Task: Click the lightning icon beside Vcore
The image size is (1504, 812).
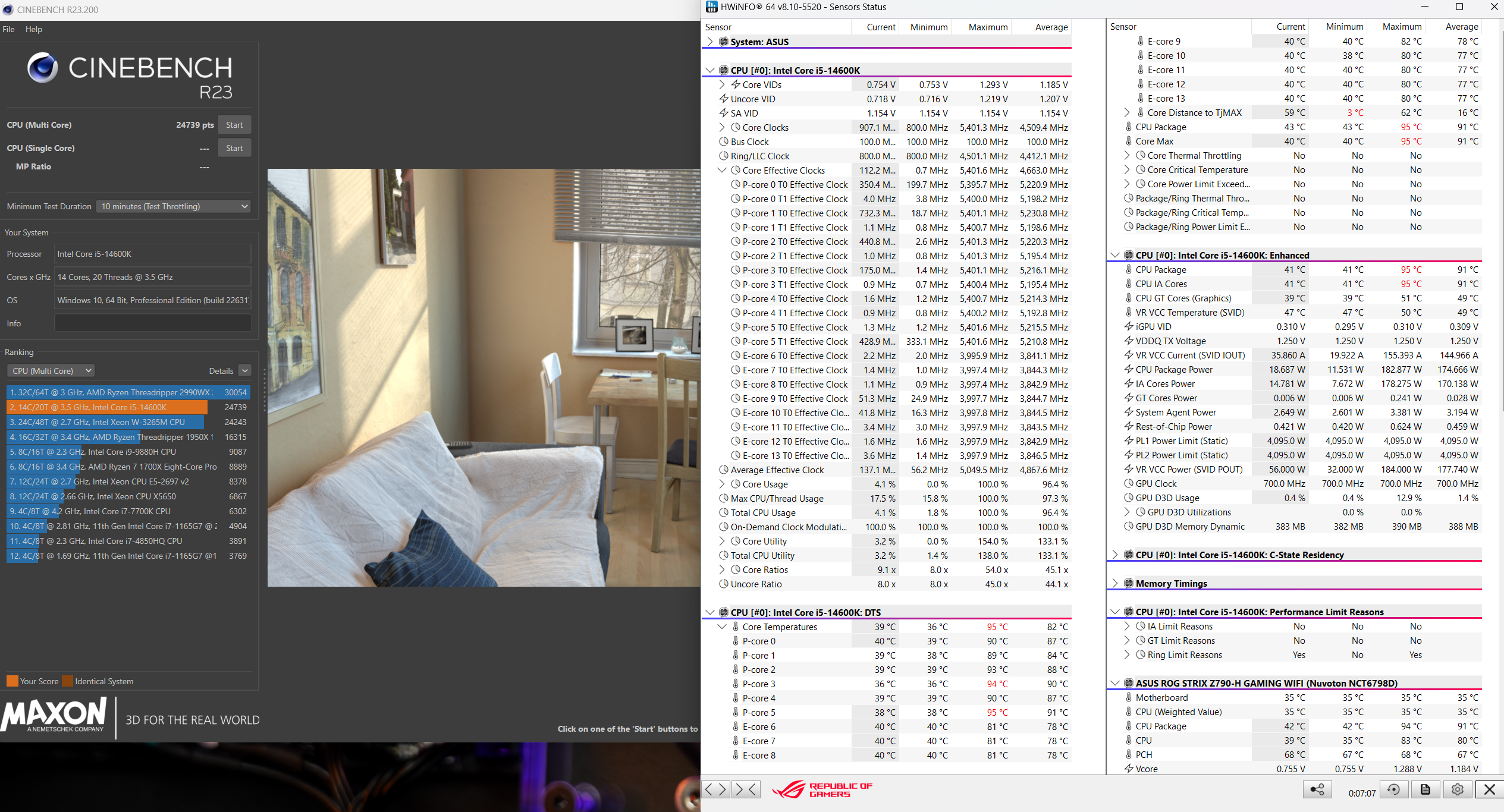Action: [1129, 769]
